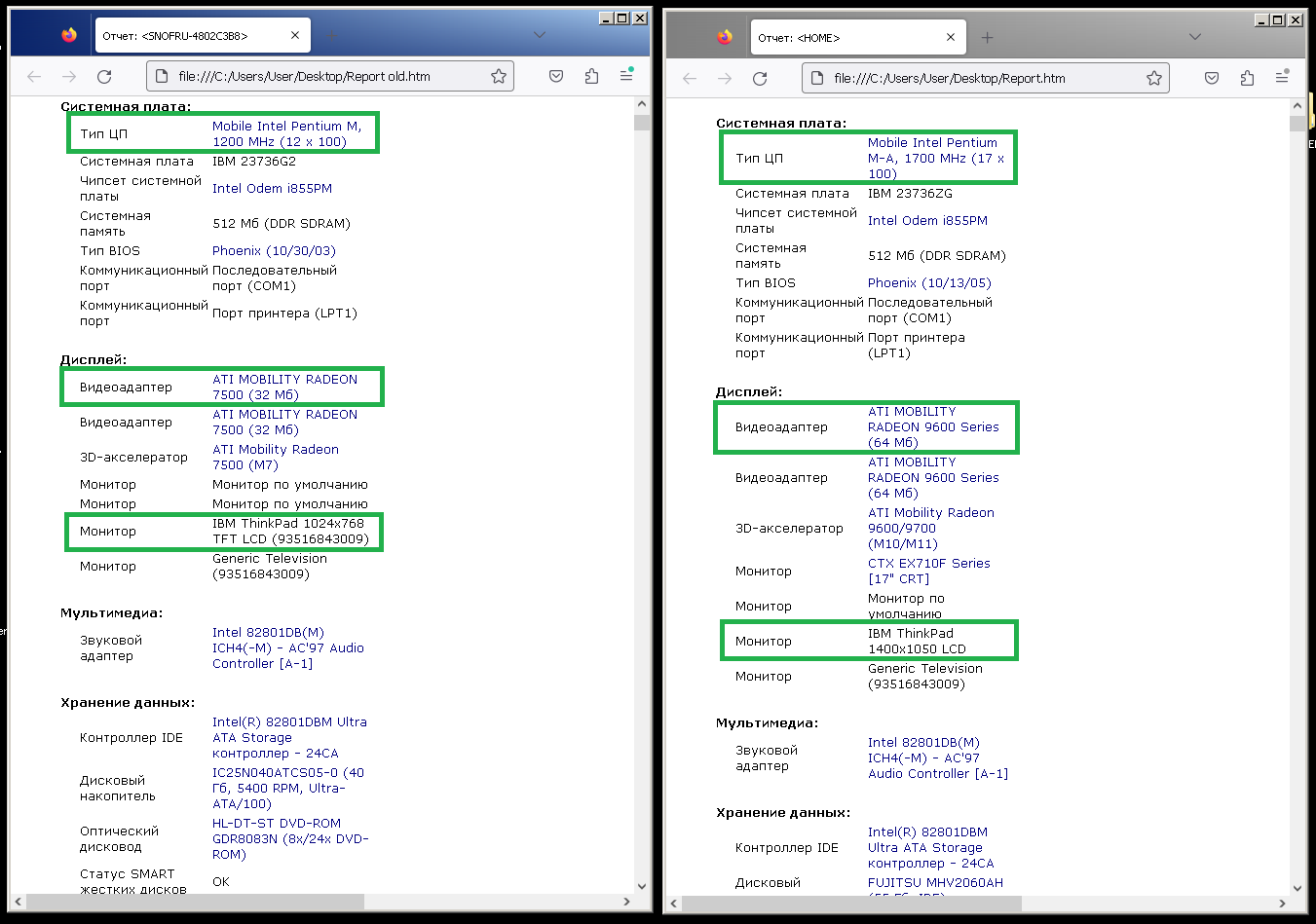This screenshot has width=1316, height=924.
Task: Save Report.htm to Pocket
Action: click(x=1212, y=78)
